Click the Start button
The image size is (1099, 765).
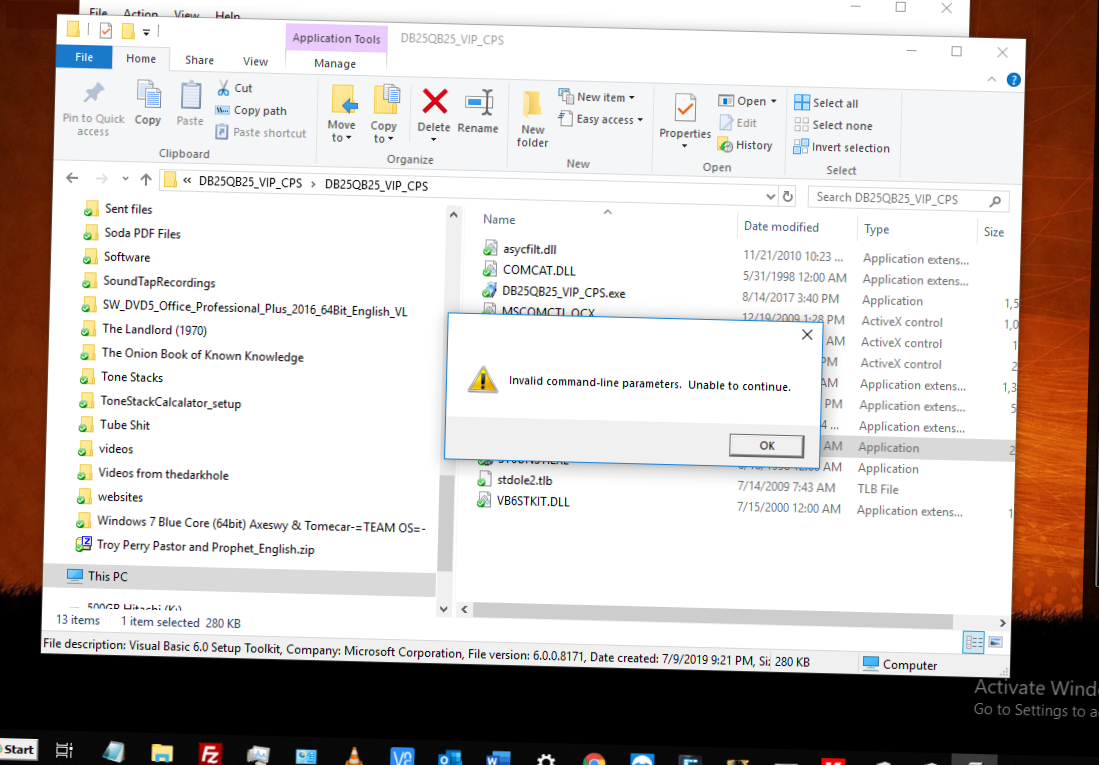pos(18,749)
